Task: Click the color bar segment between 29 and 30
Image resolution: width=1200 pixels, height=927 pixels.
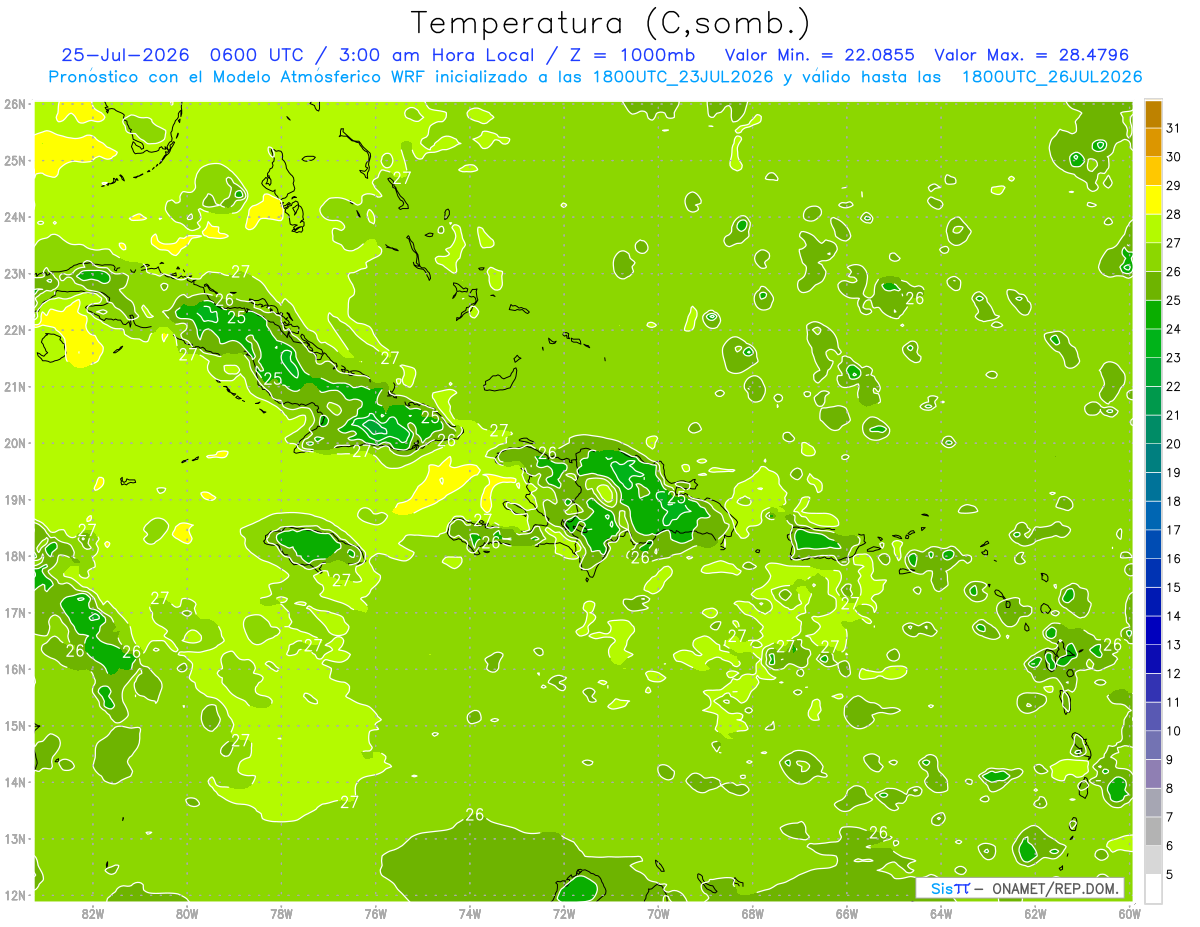Action: click(1153, 172)
